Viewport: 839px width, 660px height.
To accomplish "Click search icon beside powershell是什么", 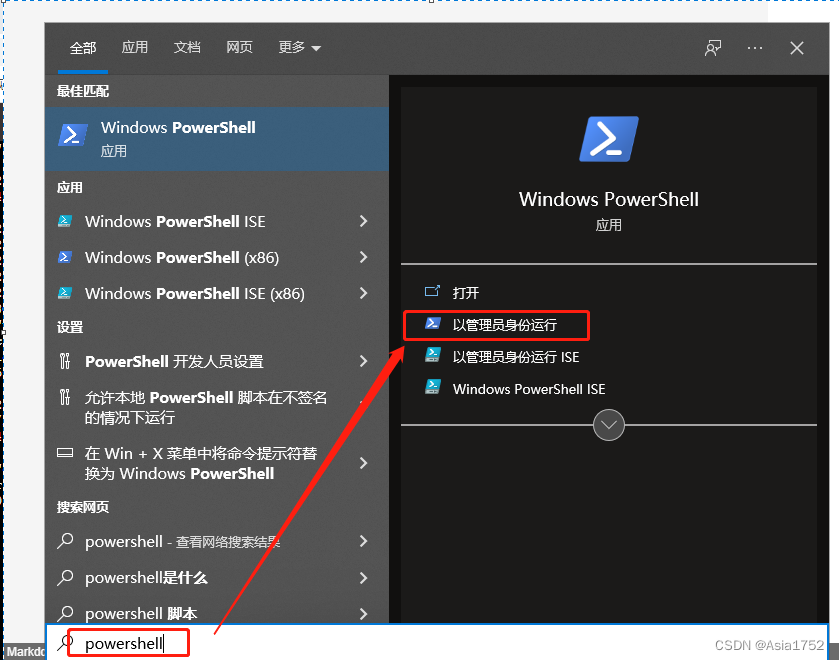I will 65,577.
